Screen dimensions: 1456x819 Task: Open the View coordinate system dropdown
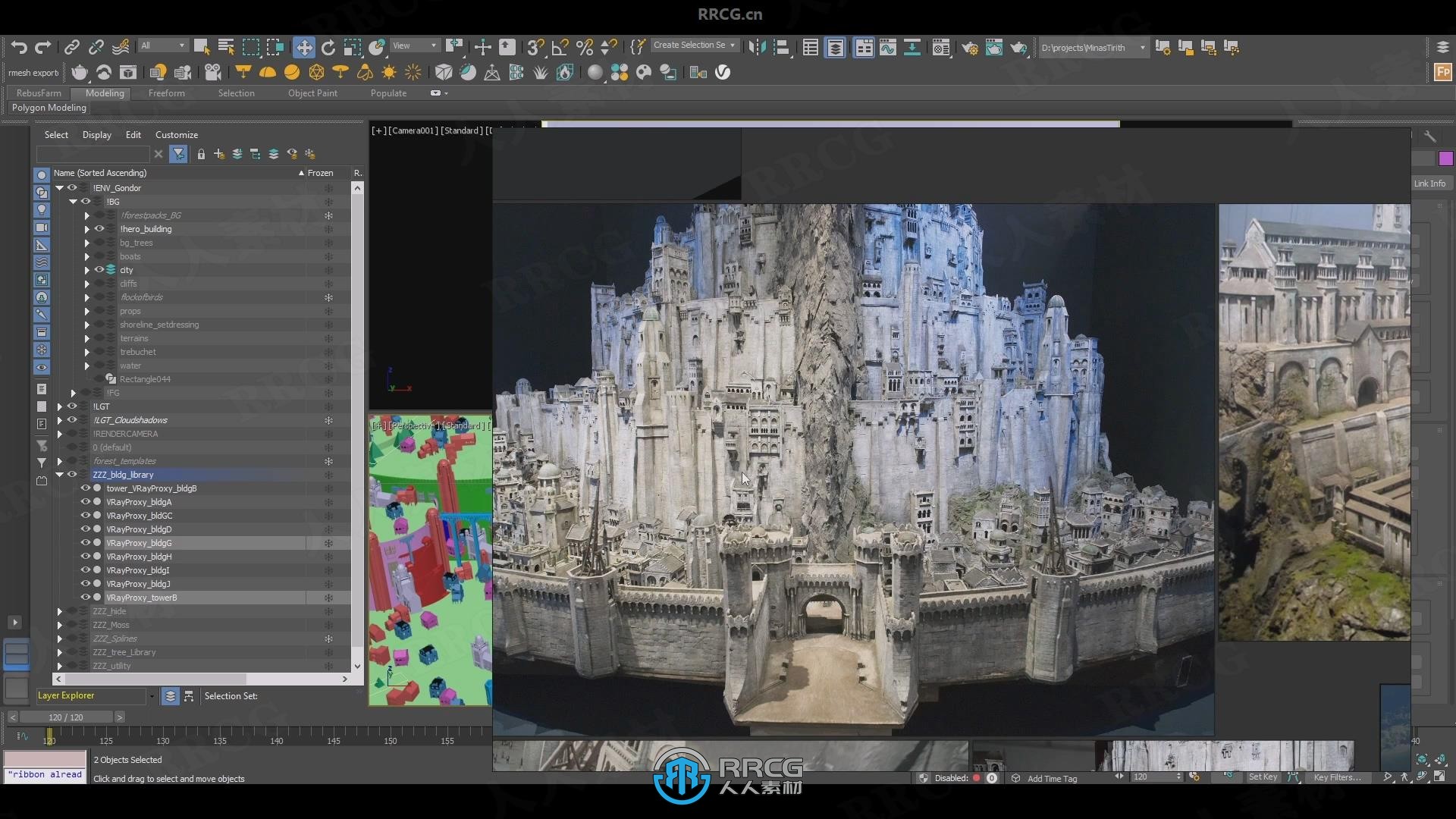414,46
